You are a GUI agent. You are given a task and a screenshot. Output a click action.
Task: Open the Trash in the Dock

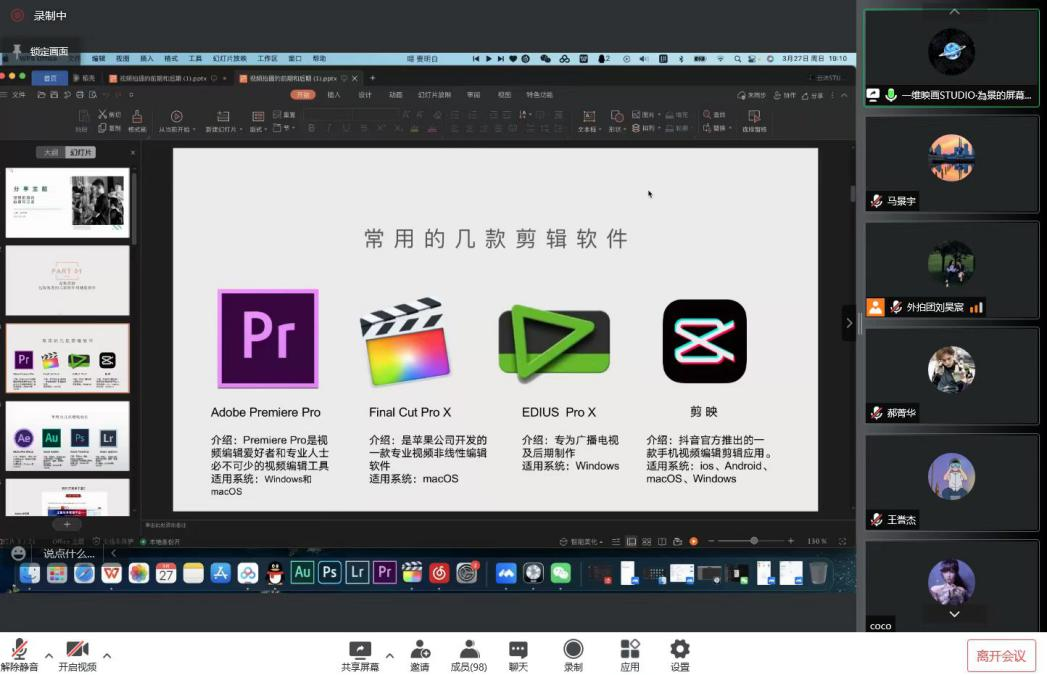click(x=819, y=573)
